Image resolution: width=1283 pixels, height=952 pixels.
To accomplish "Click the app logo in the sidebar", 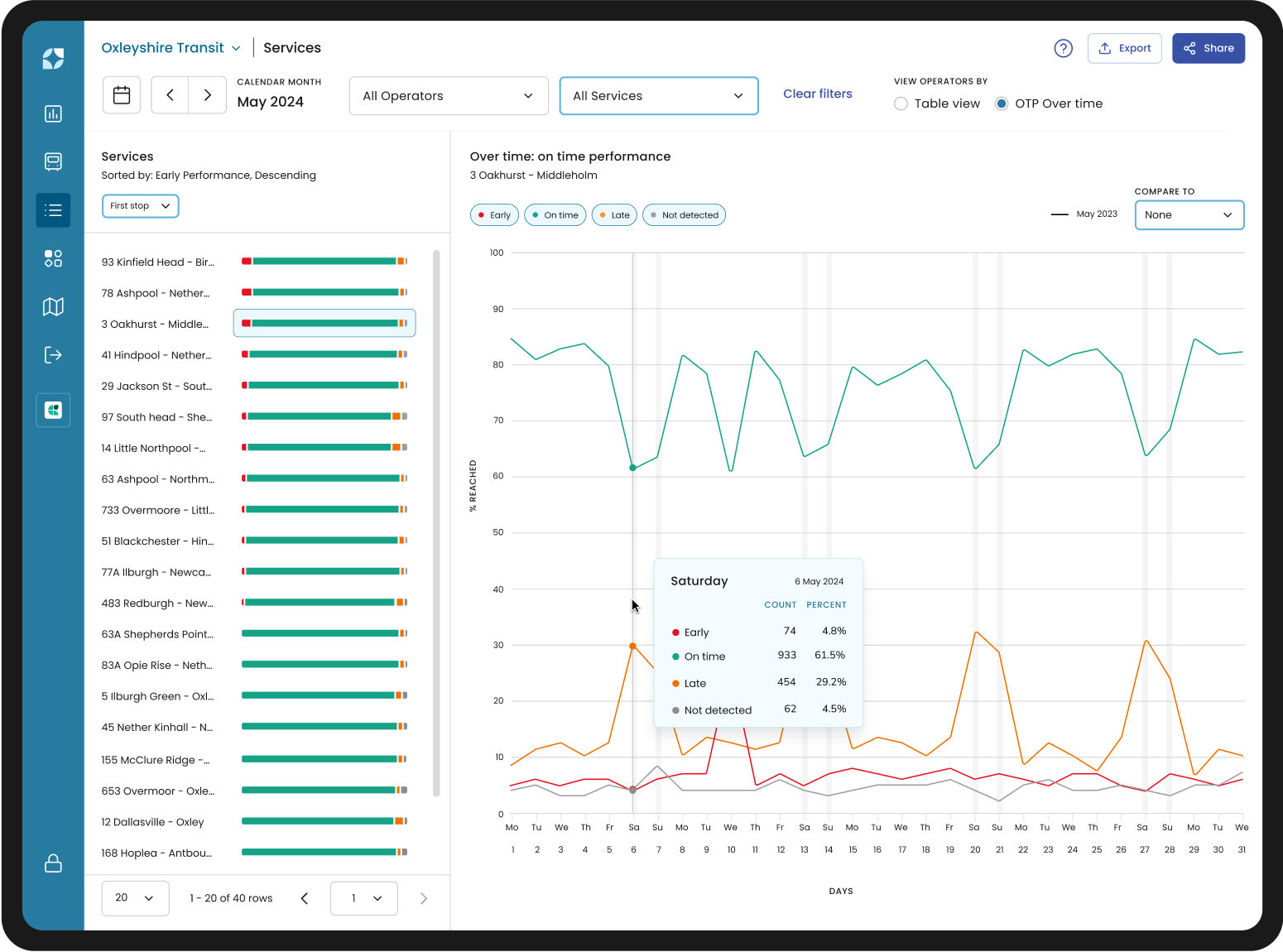I will (53, 58).
